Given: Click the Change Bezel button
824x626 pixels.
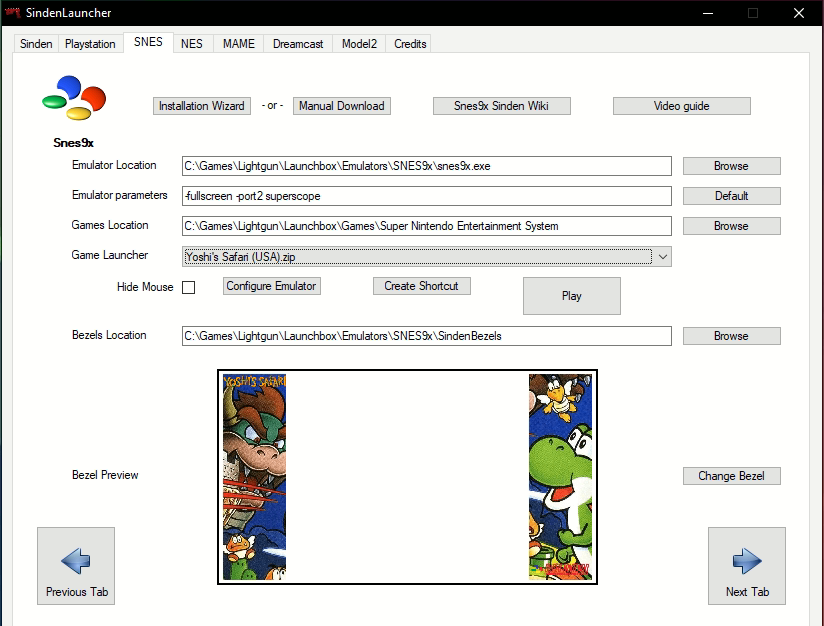Looking at the screenshot, I should coord(732,476).
